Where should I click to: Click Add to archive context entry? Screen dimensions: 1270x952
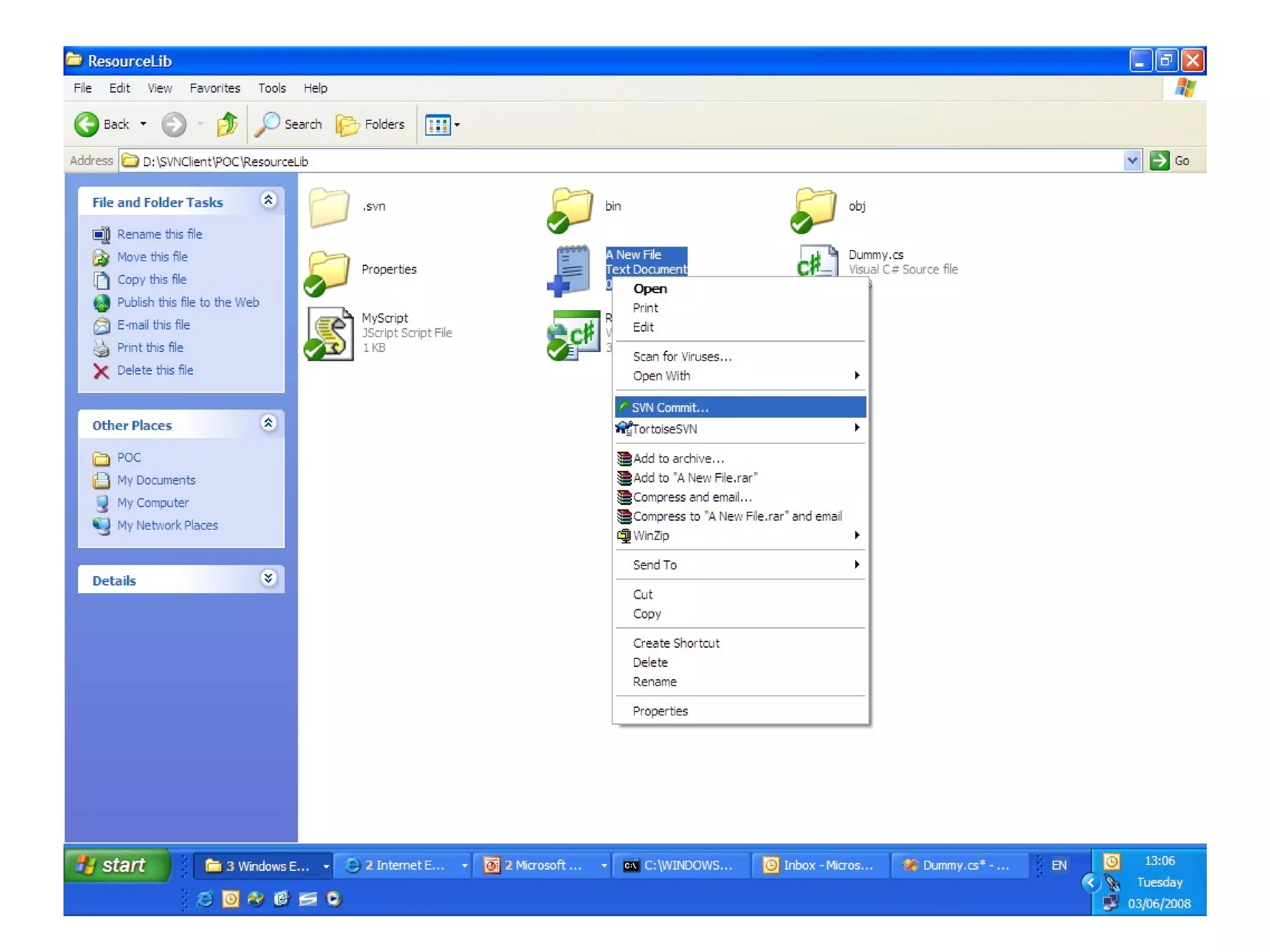pyautogui.click(x=678, y=459)
